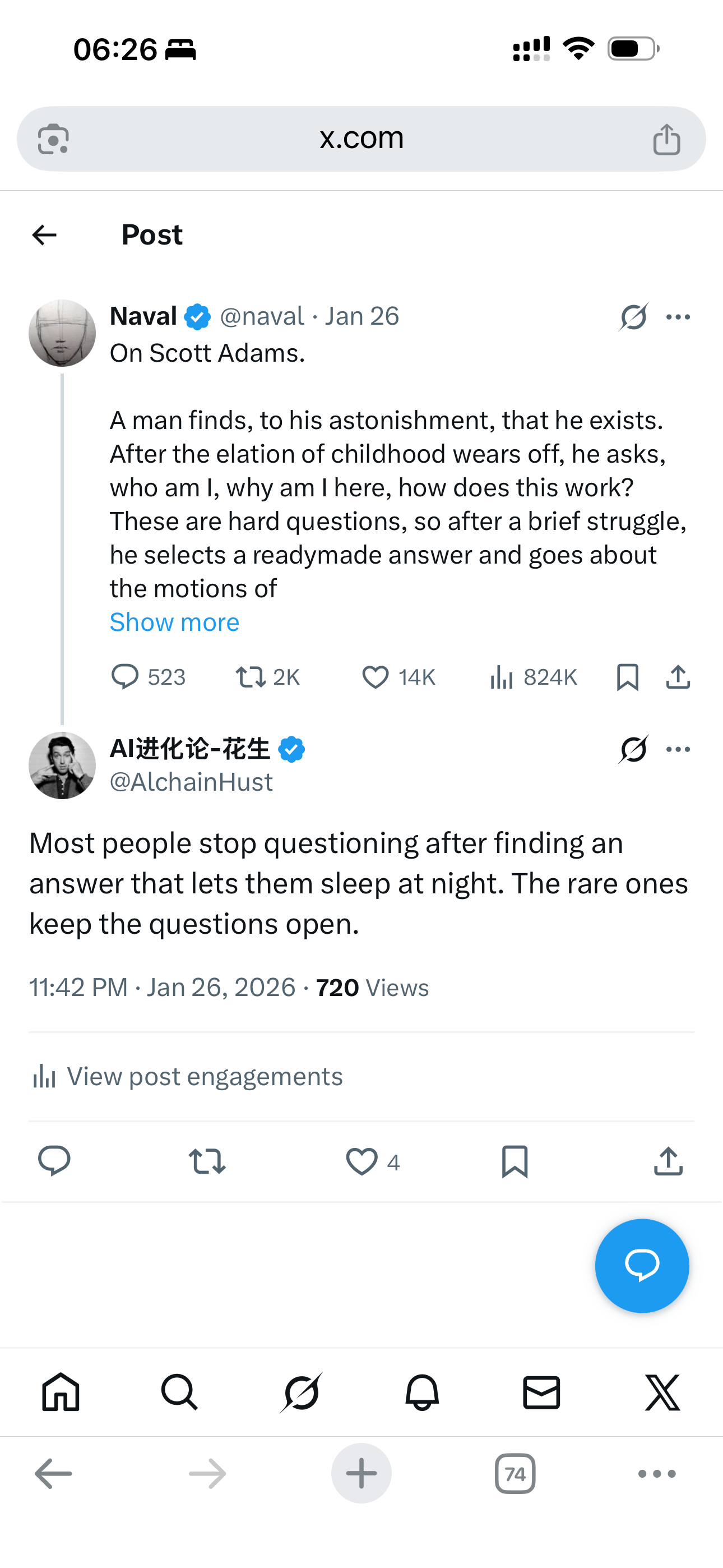The height and width of the screenshot is (1568, 723).
Task: Like Naval's post with 14K likes
Action: tap(376, 677)
